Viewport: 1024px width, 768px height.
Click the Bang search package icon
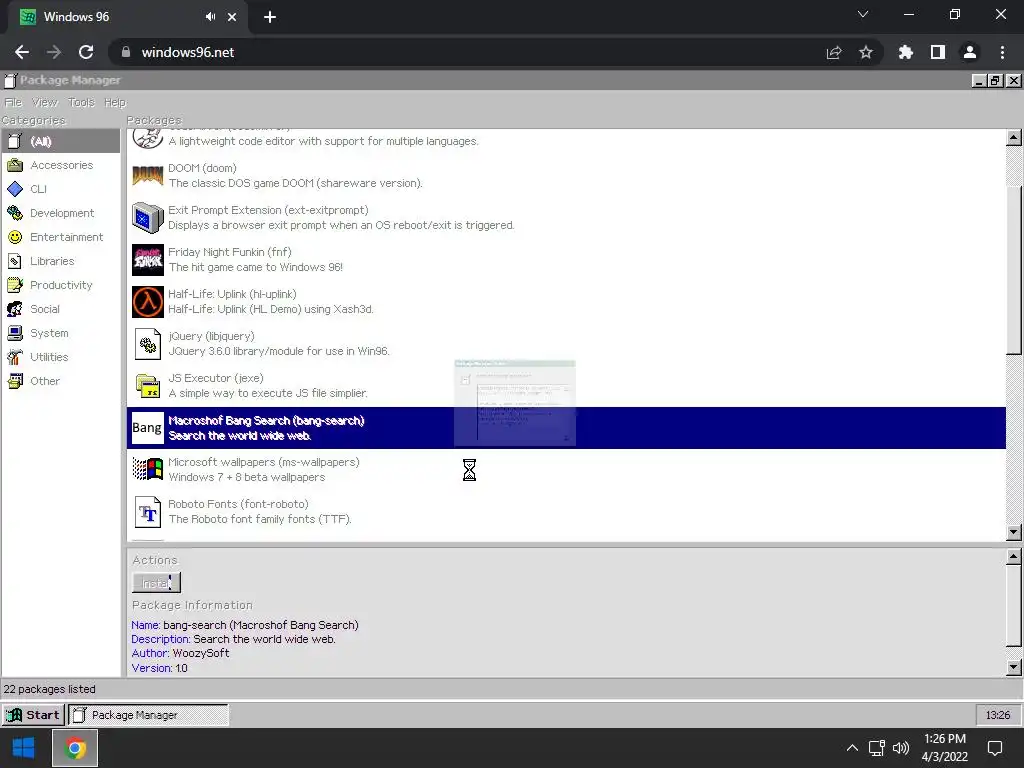[x=148, y=428]
